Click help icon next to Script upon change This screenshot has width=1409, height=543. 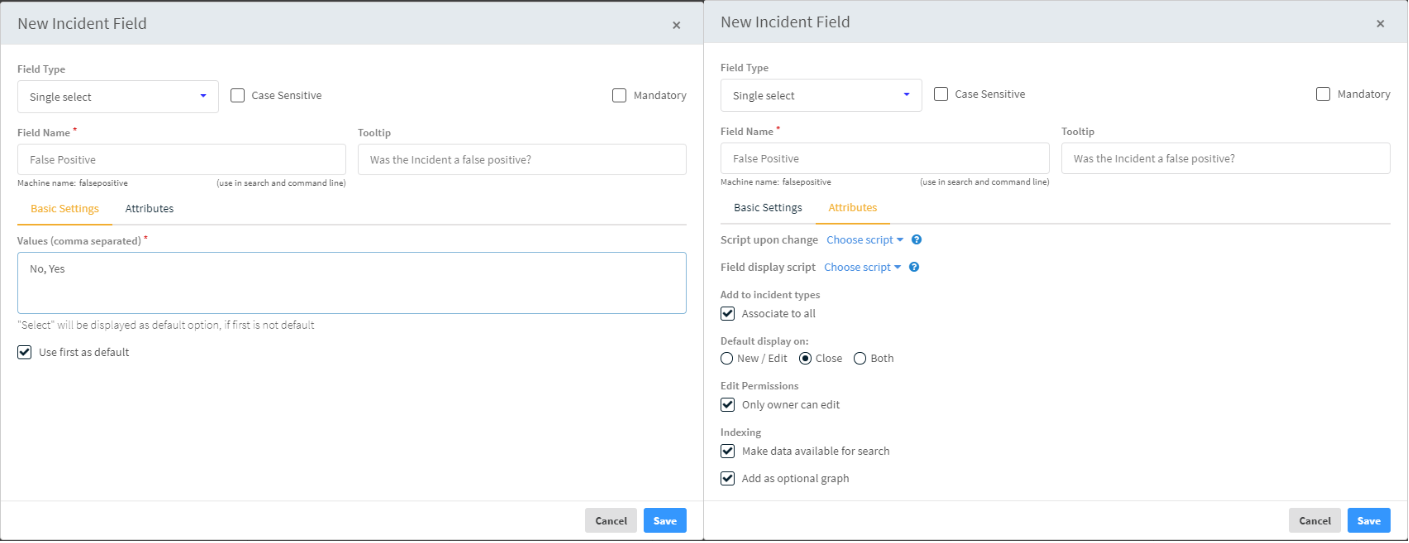[x=916, y=240]
